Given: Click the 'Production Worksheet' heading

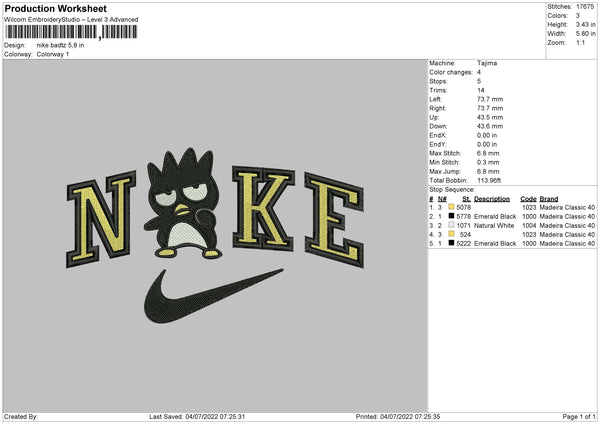Looking at the screenshot, I should coord(55,8).
